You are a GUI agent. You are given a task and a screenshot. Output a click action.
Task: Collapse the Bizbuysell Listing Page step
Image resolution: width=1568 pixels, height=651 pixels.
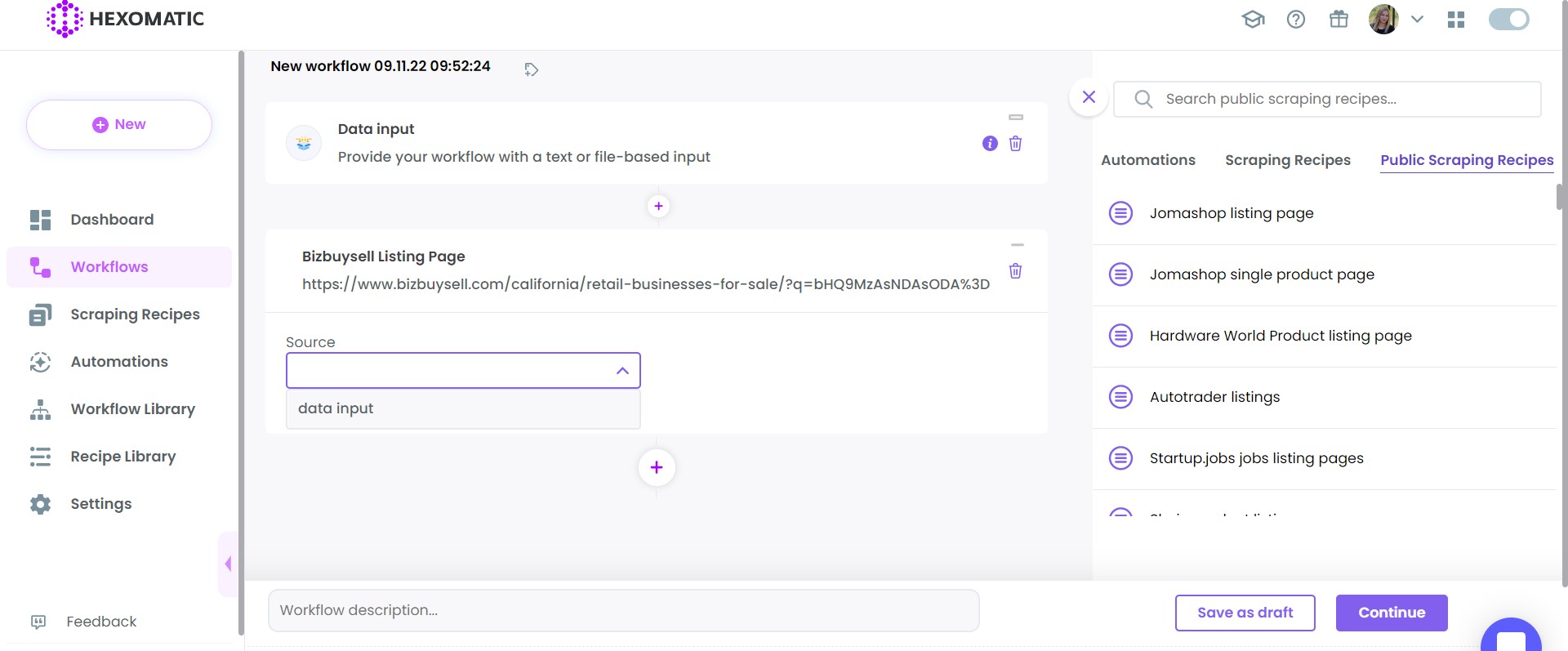(x=1017, y=245)
